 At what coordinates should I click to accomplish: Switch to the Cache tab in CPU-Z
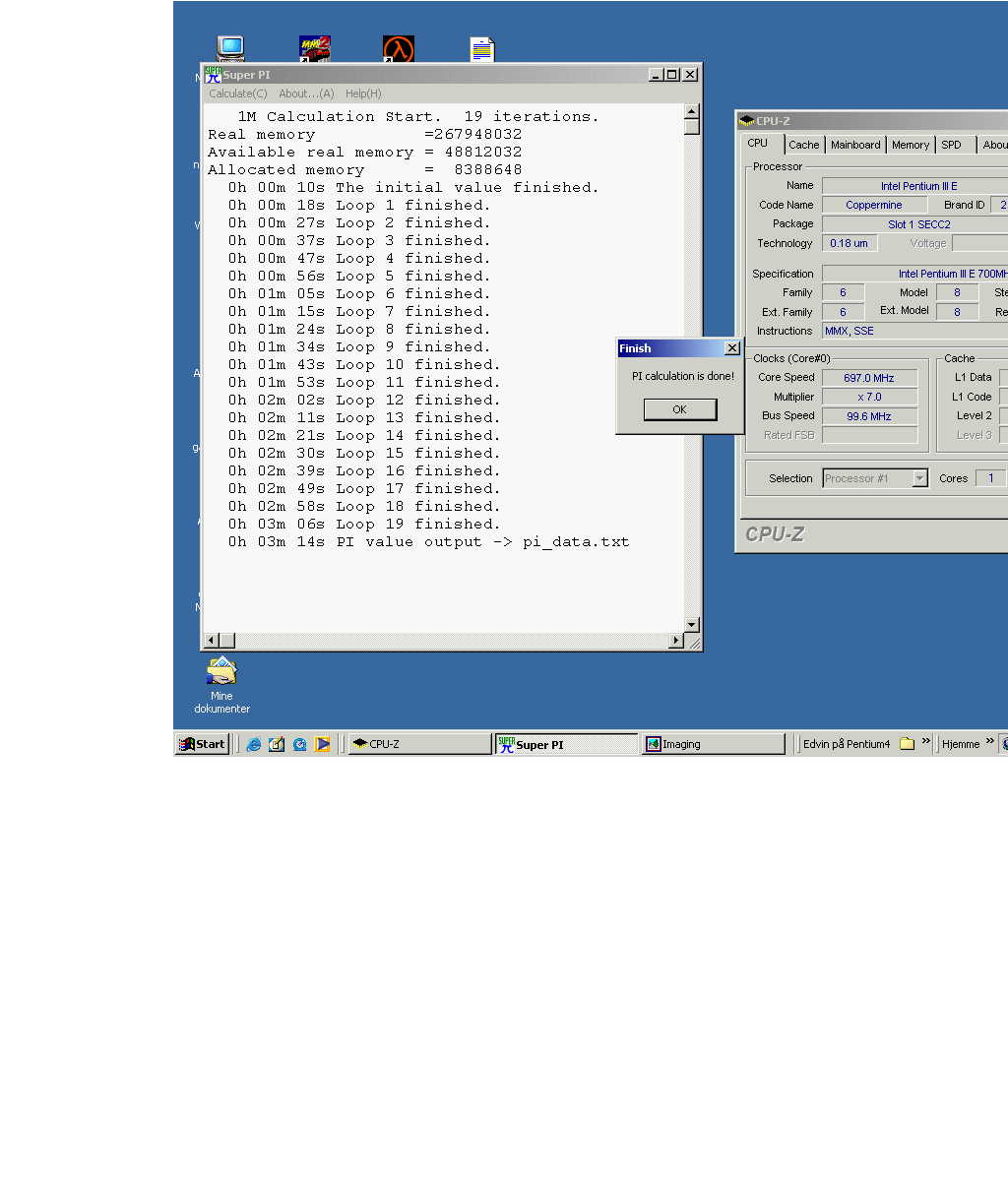(x=804, y=145)
